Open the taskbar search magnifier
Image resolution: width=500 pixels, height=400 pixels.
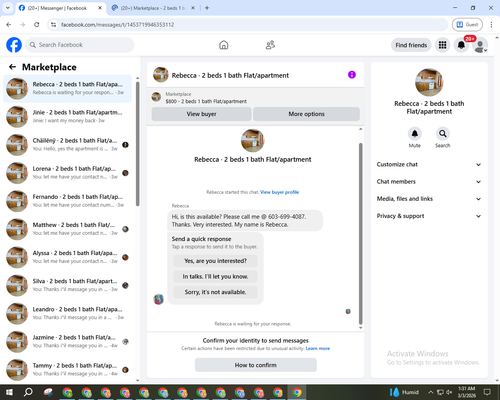[x=28, y=392]
